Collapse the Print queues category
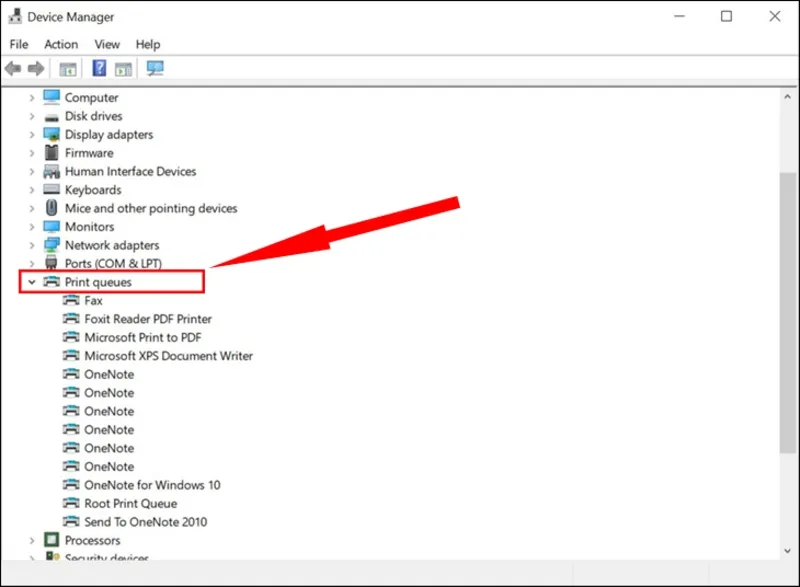The width and height of the screenshot is (800, 587). tap(32, 283)
